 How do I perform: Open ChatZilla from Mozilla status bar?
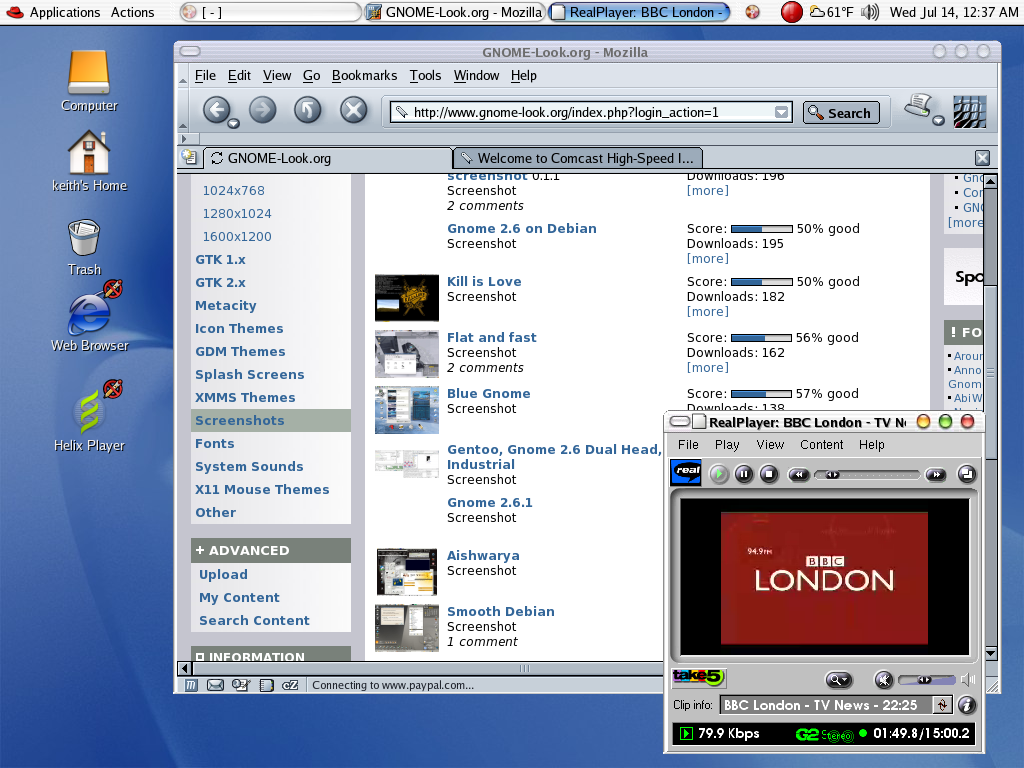[x=290, y=685]
